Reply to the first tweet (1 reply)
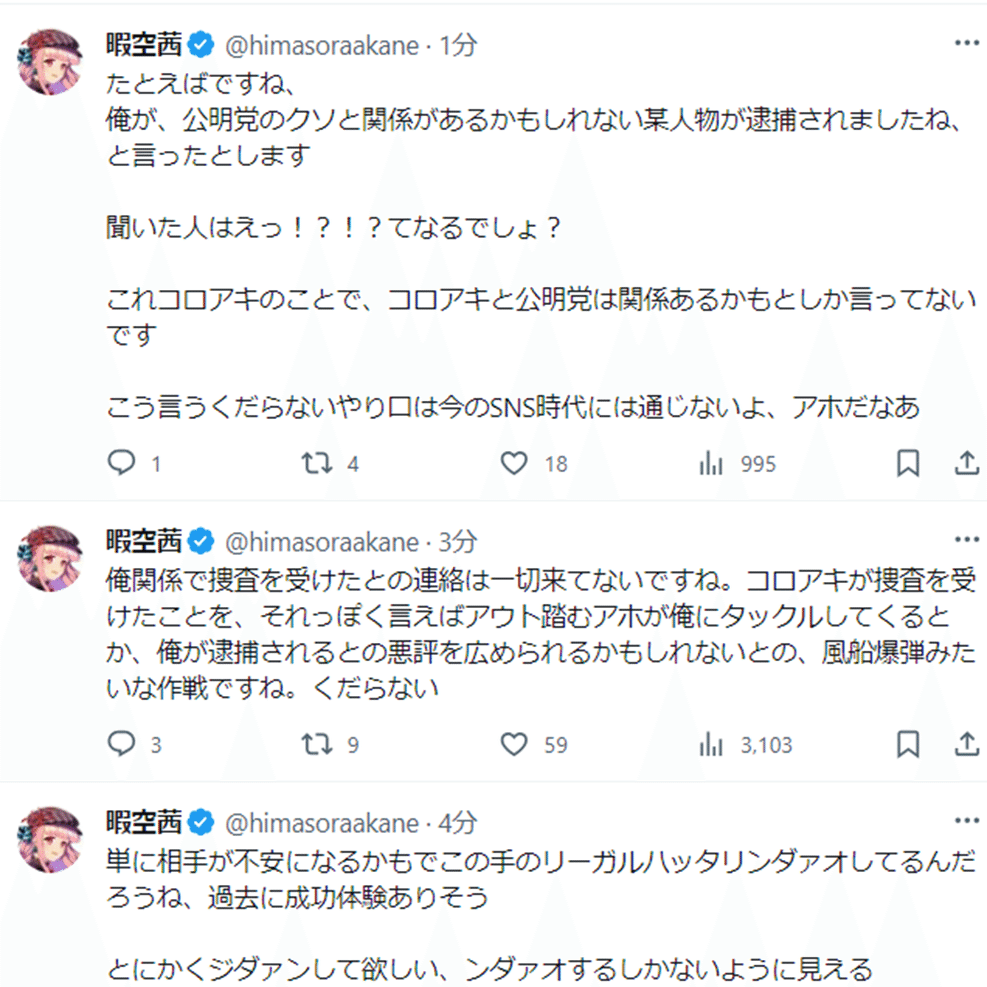 pos(121,463)
